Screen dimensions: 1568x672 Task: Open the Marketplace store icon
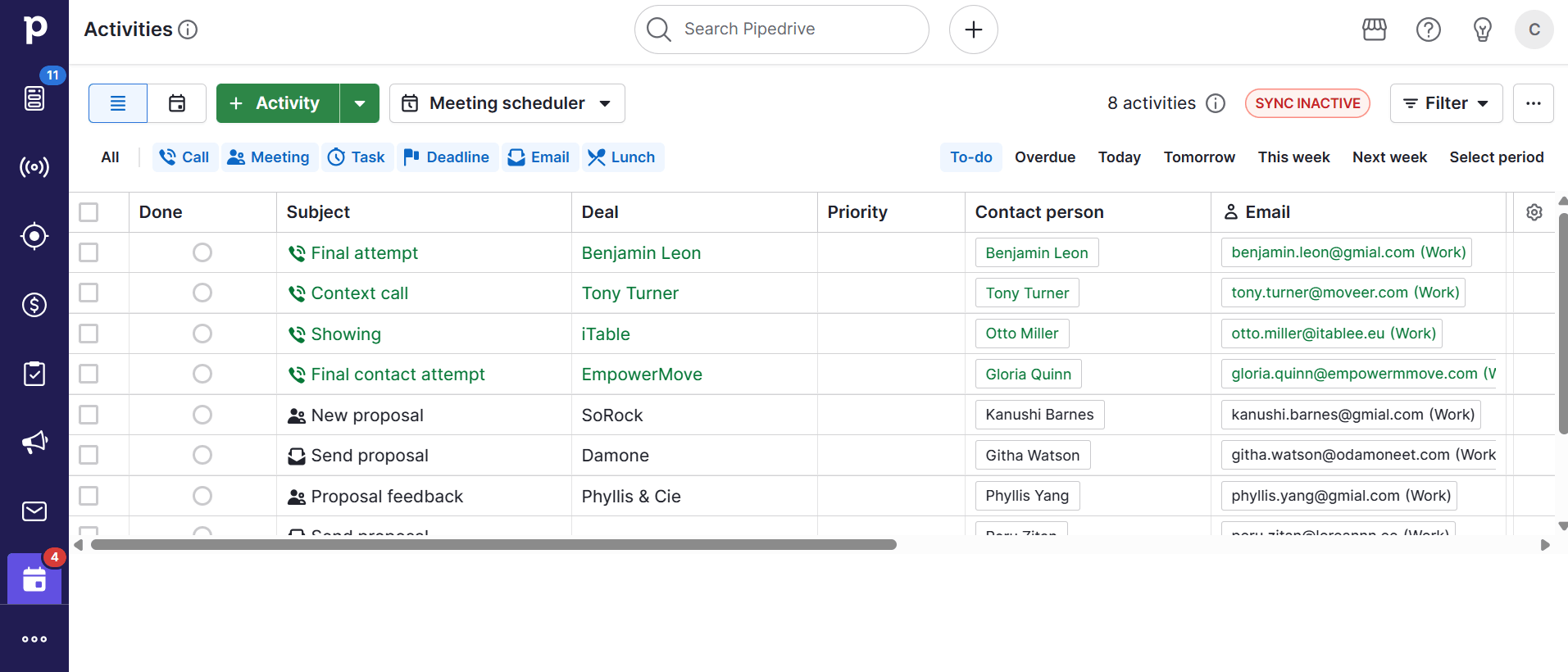pos(1375,30)
